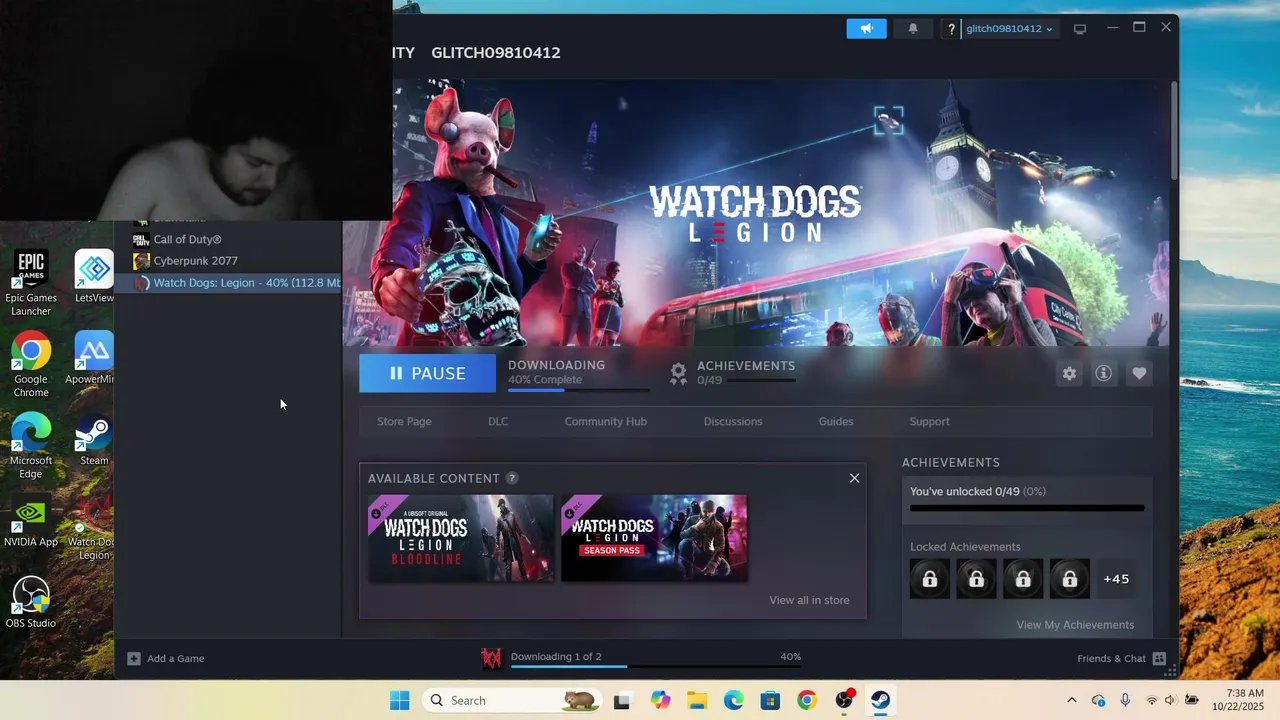
Task: Switch to Big Picture mode monitor icon
Action: pyautogui.click(x=1080, y=29)
